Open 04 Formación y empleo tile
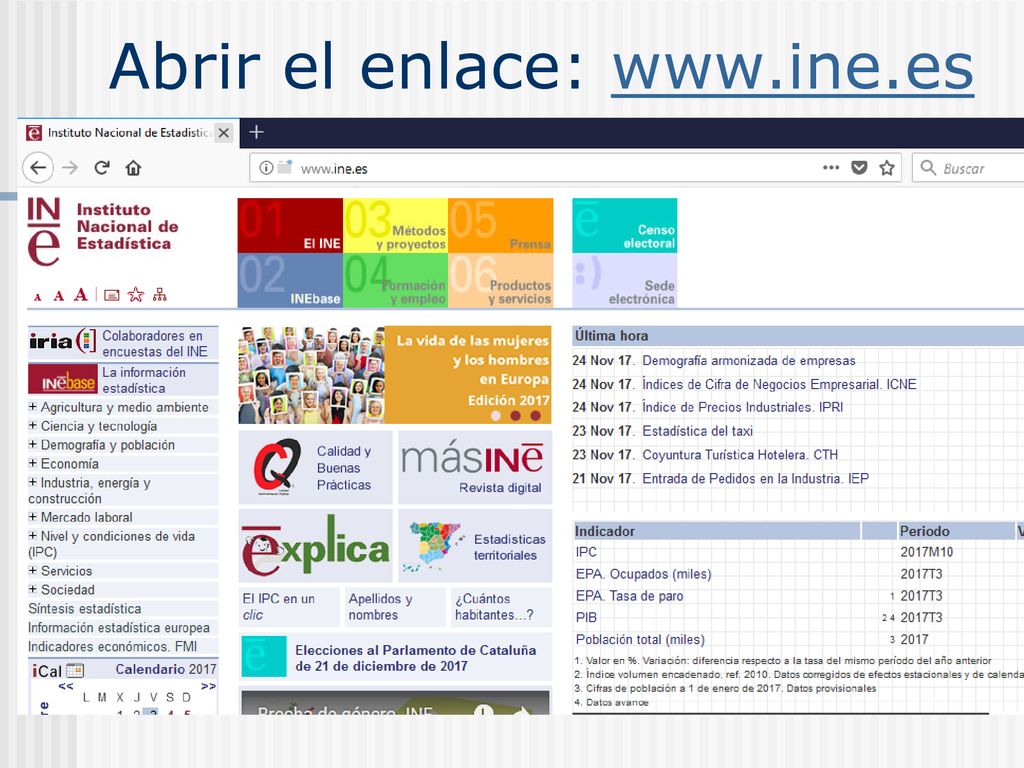Screen dimensions: 1024x768 click(x=395, y=280)
